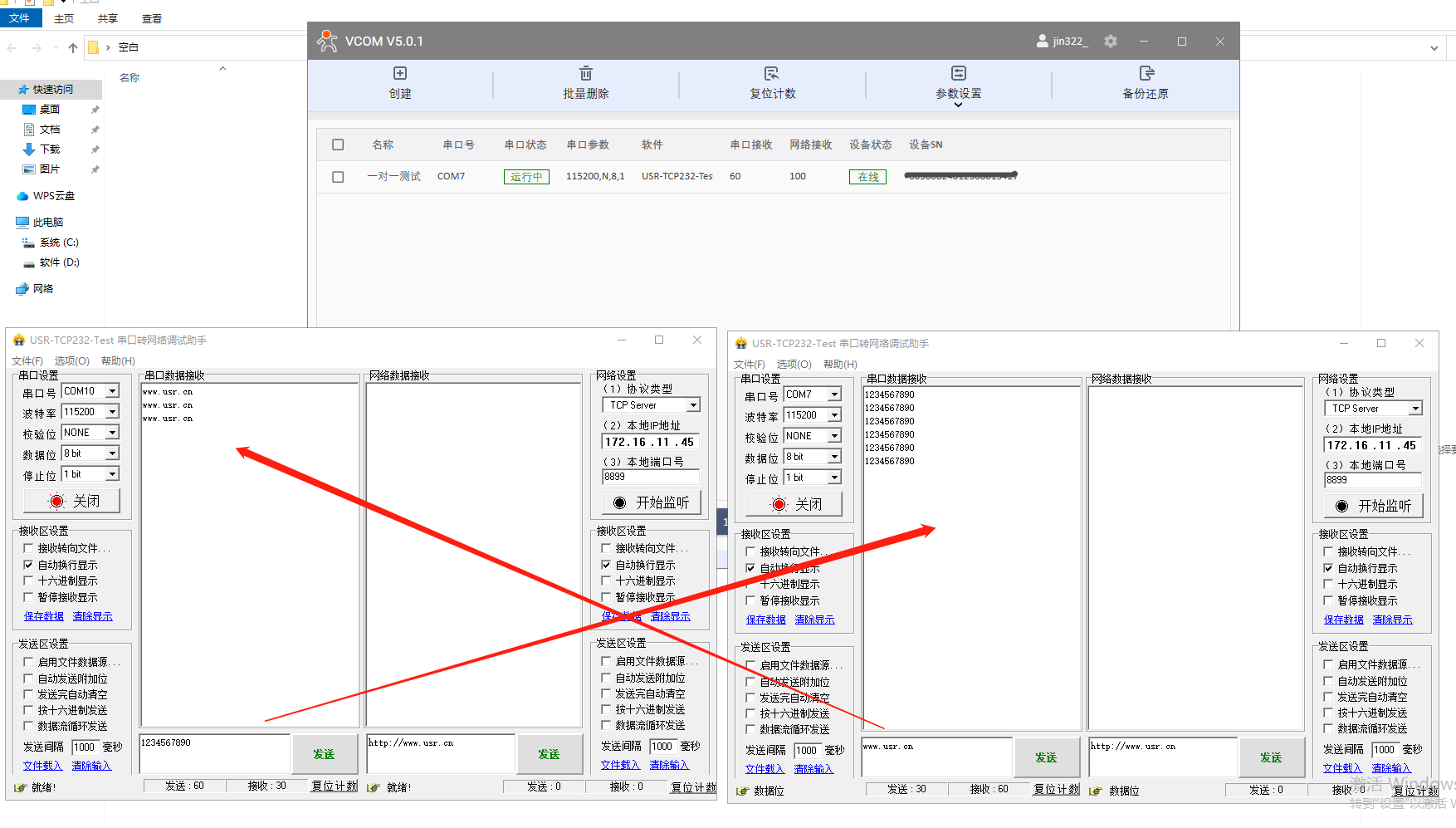Click the 开始监听 button in the right window
This screenshot has height=828, width=1456.
coord(1374,506)
